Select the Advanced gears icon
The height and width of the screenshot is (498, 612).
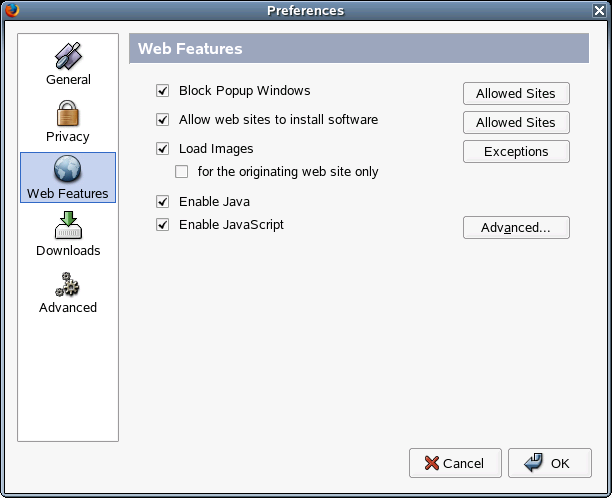point(68,283)
